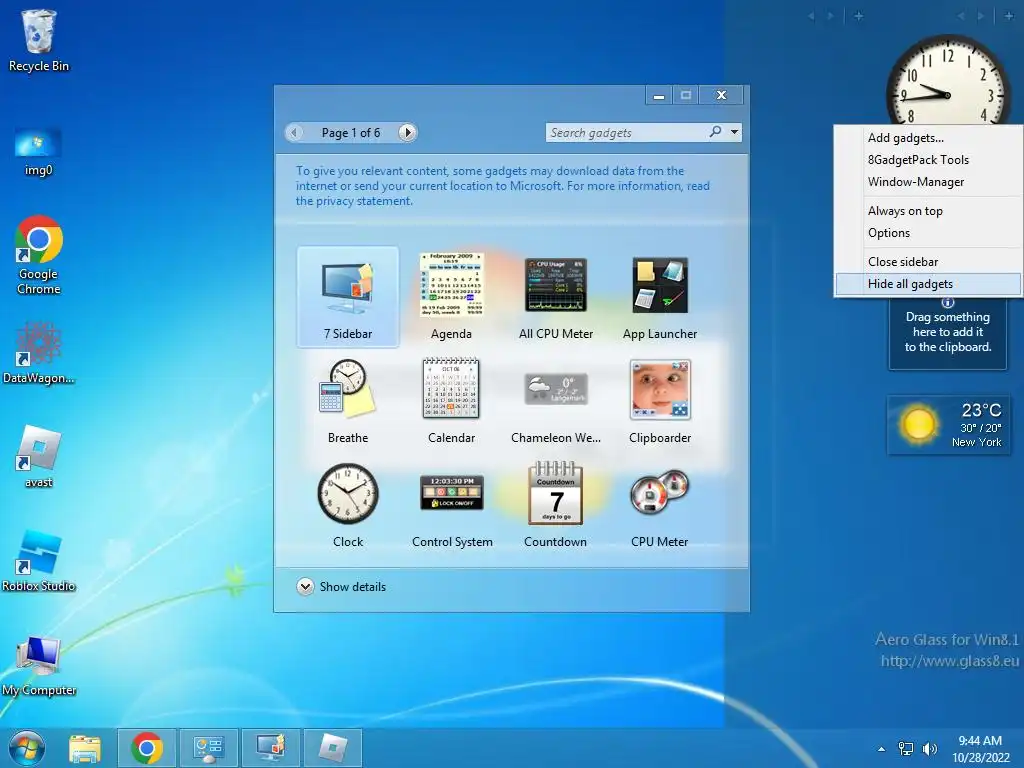
Task: Minimize the gadgets window
Action: (659, 95)
